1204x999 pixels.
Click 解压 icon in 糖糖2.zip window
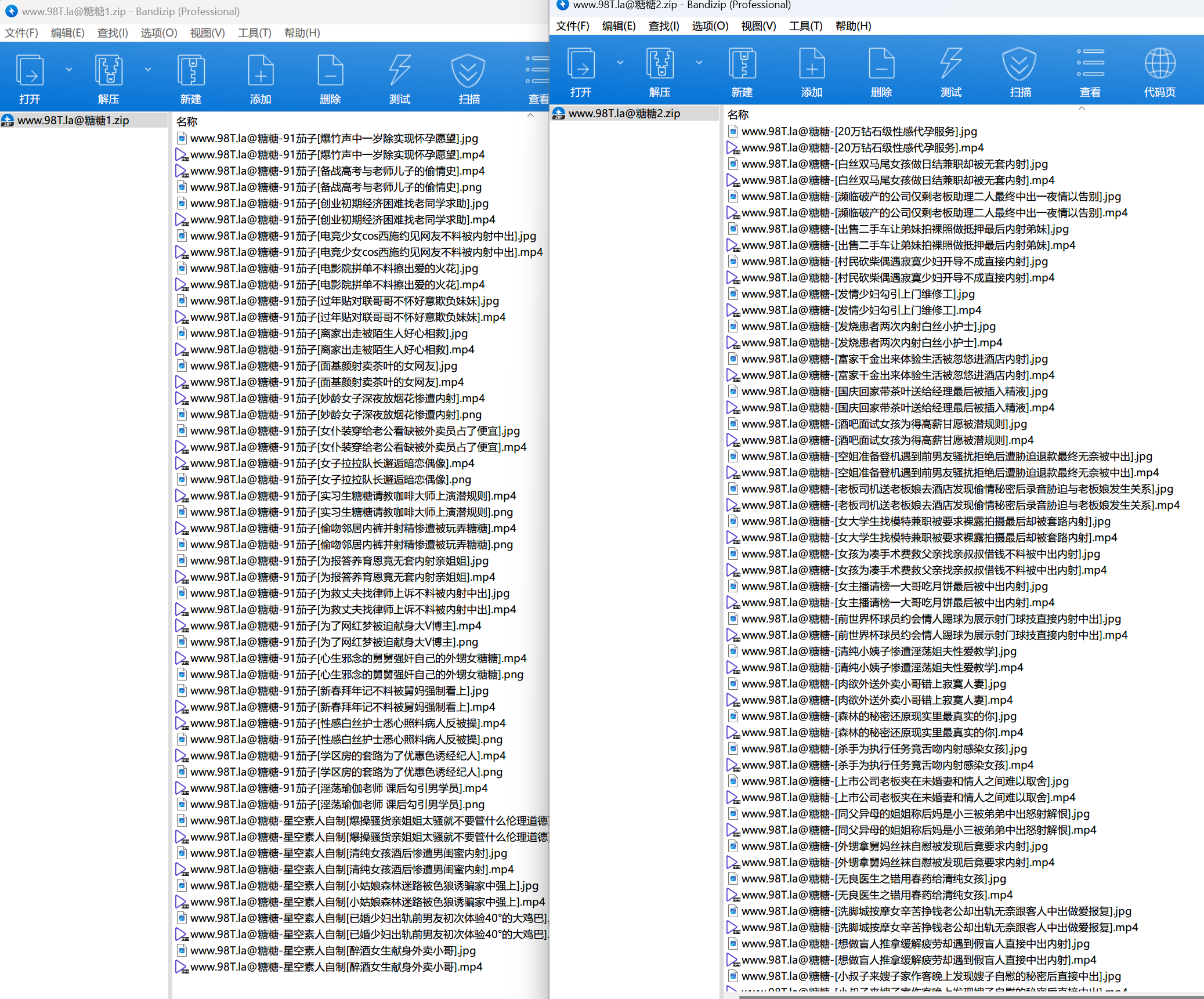[x=660, y=63]
